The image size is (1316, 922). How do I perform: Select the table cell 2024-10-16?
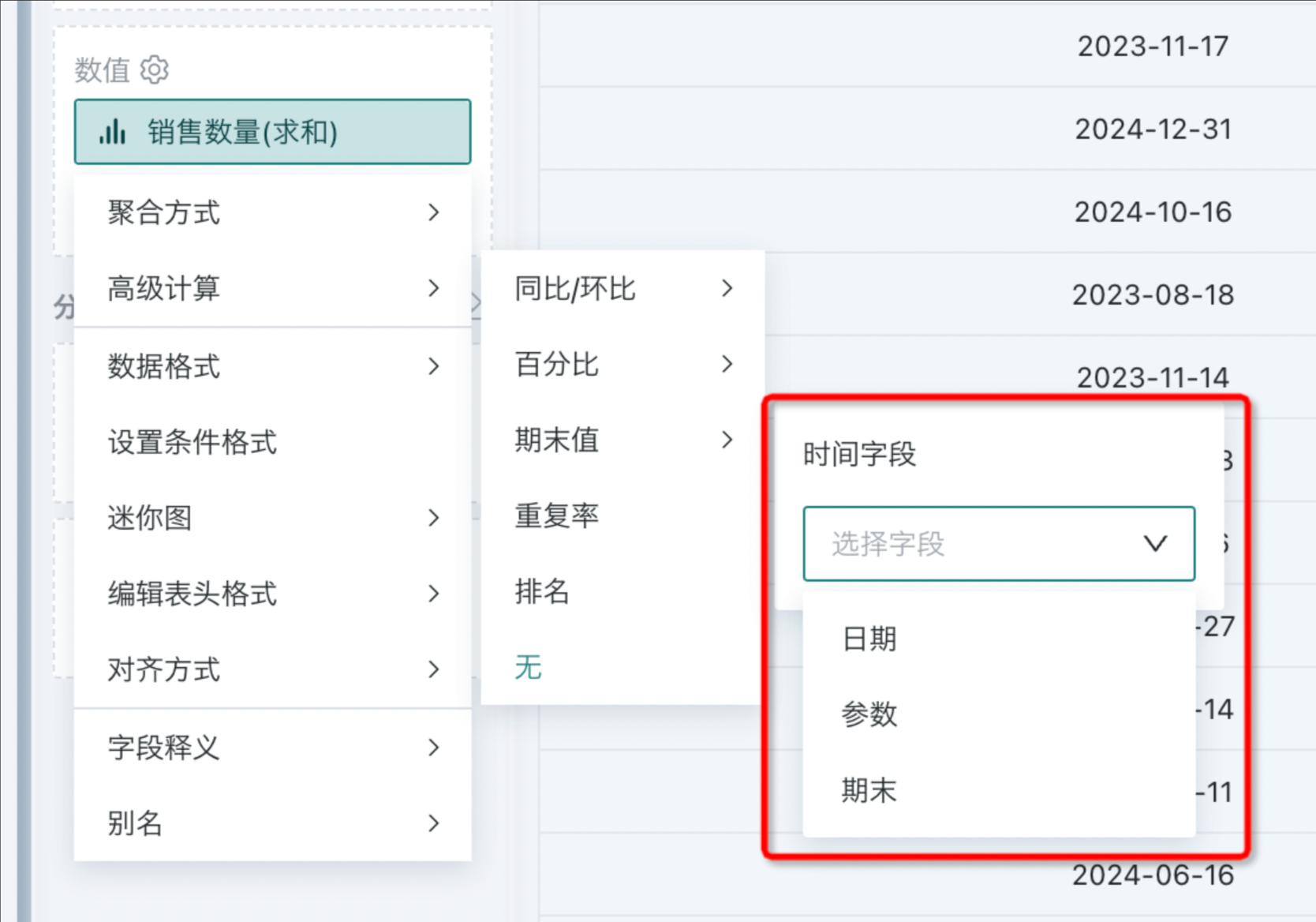click(x=1153, y=212)
